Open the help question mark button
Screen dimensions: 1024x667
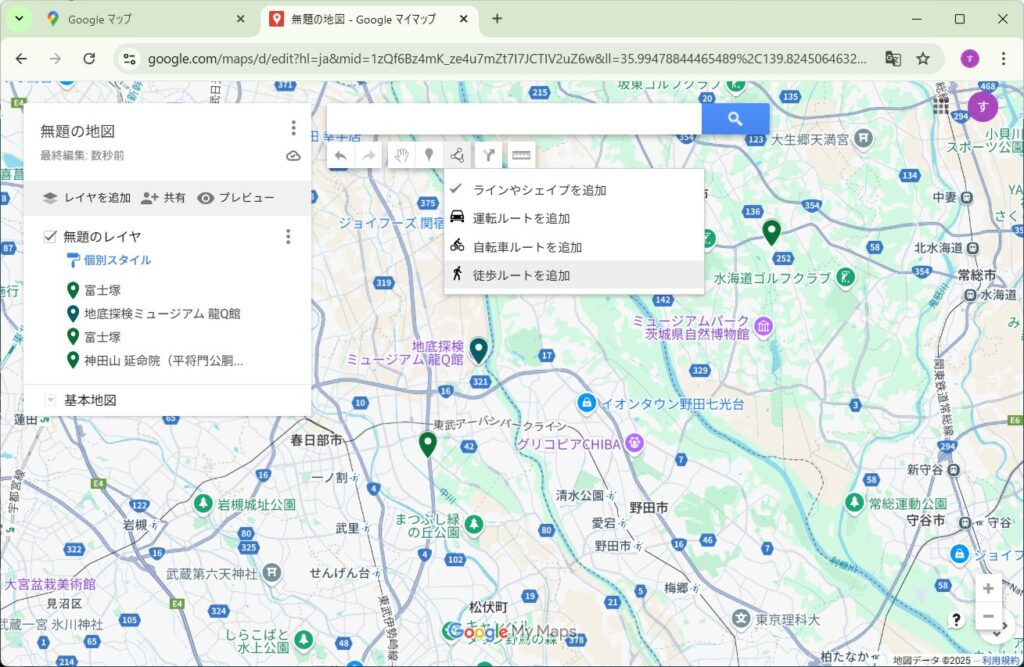click(x=956, y=619)
